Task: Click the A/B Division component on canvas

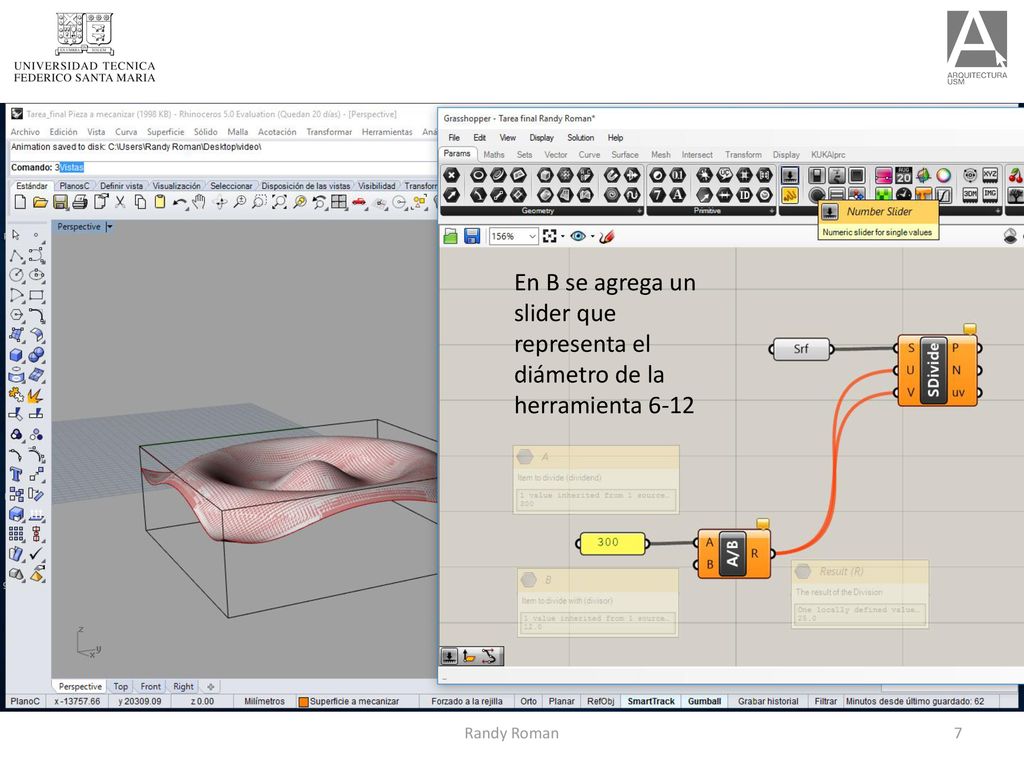Action: [733, 553]
